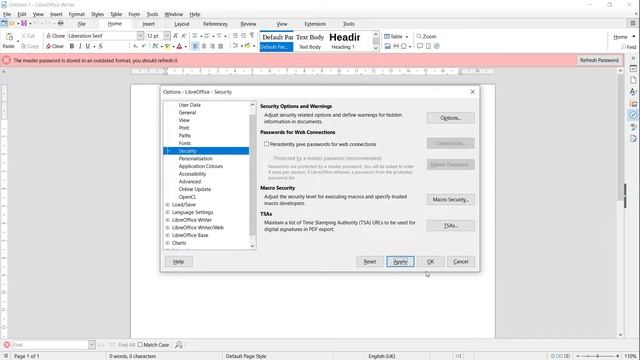This screenshot has width=640, height=360.
Task: Open the font name dropdown
Action: pyautogui.click(x=140, y=36)
